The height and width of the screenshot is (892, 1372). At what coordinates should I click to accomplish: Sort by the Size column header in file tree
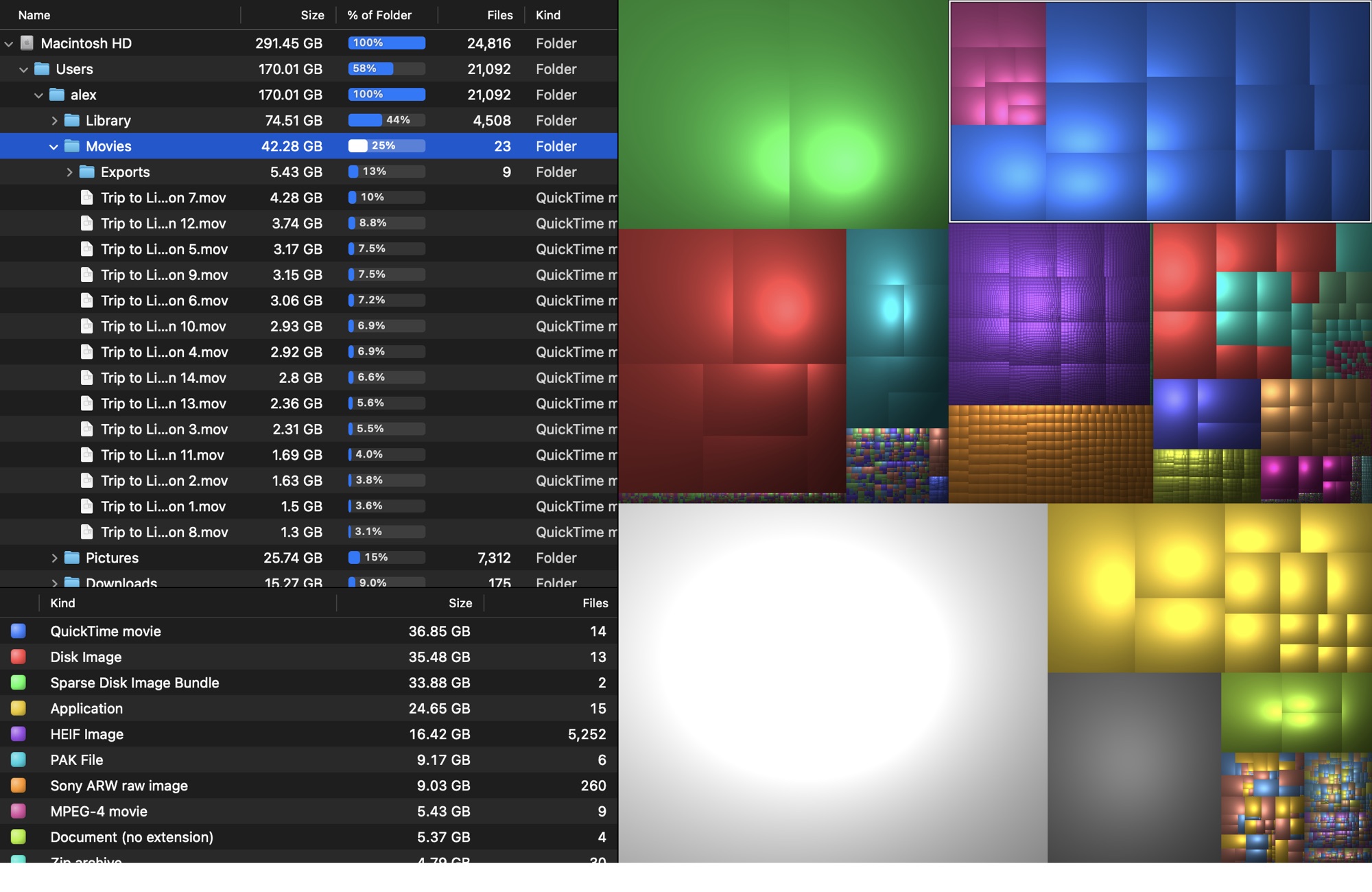tap(288, 15)
